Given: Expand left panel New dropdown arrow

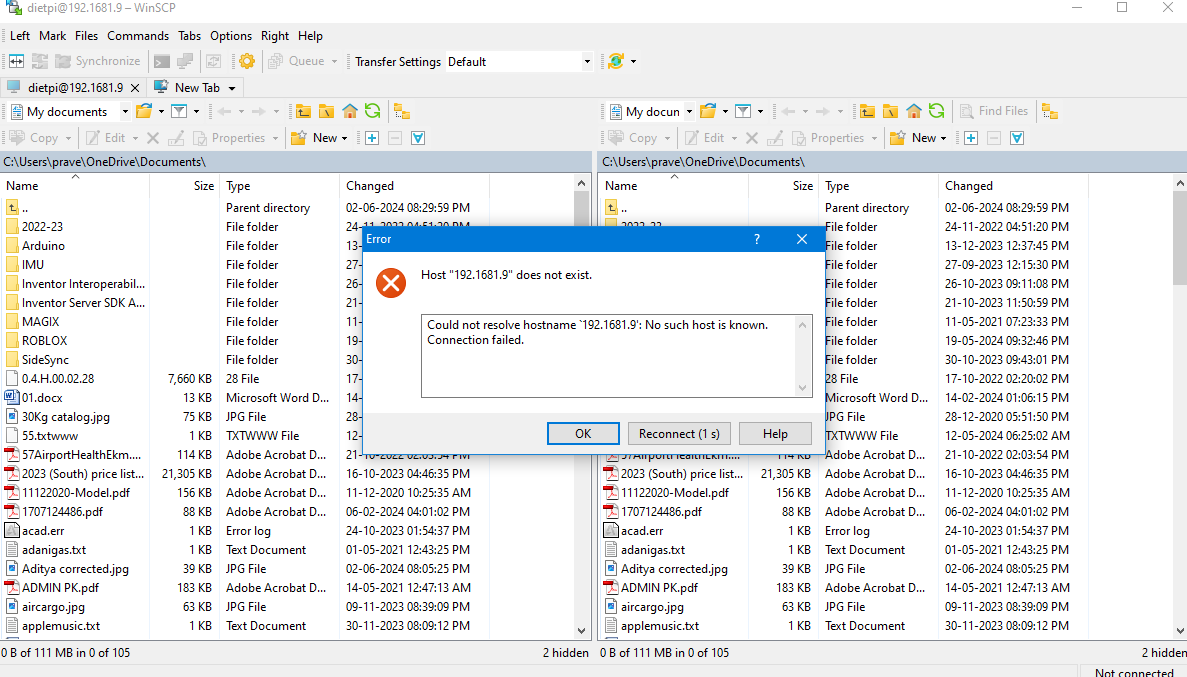Looking at the screenshot, I should coord(344,138).
